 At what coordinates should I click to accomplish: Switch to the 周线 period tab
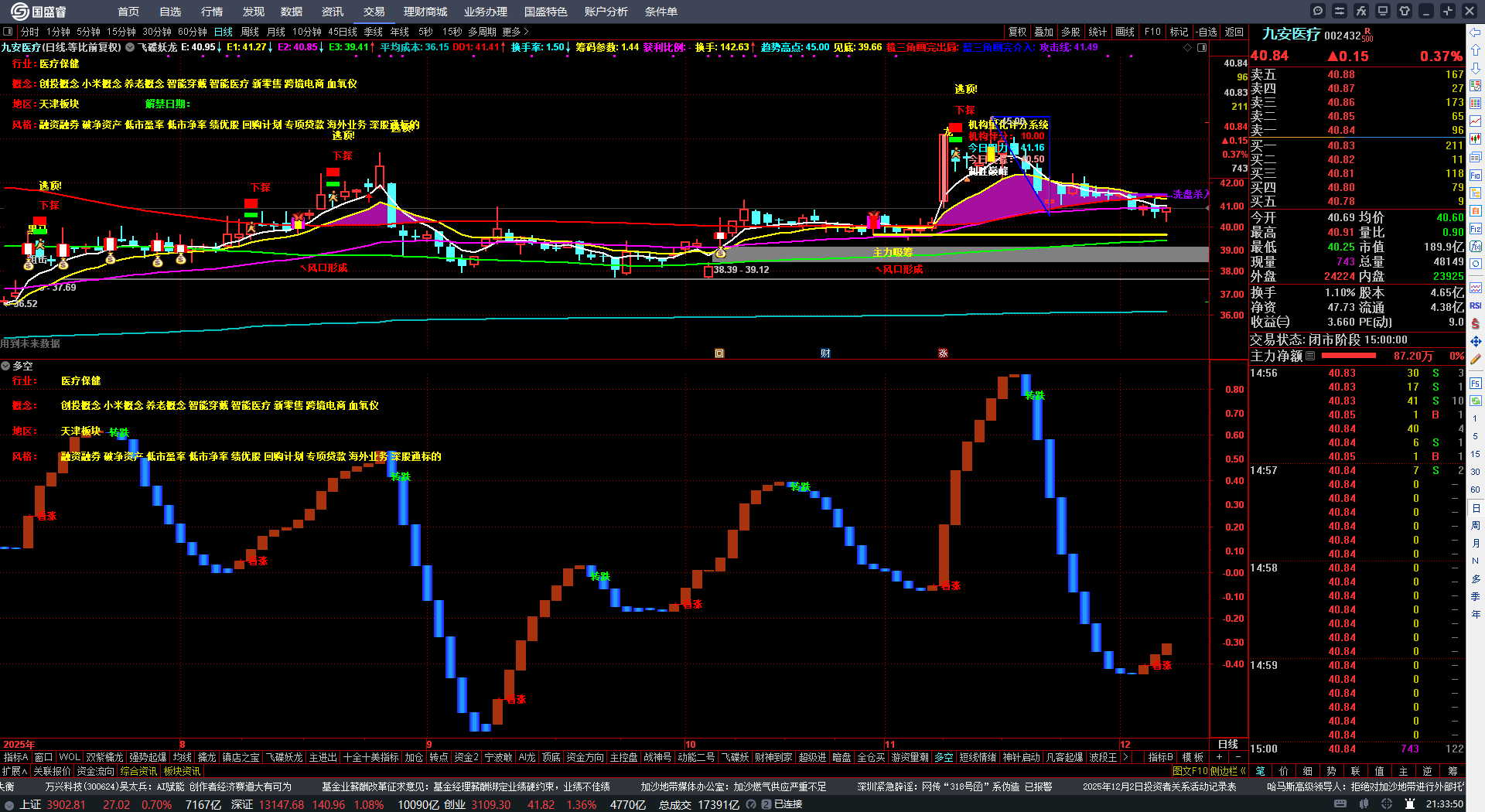[250, 32]
